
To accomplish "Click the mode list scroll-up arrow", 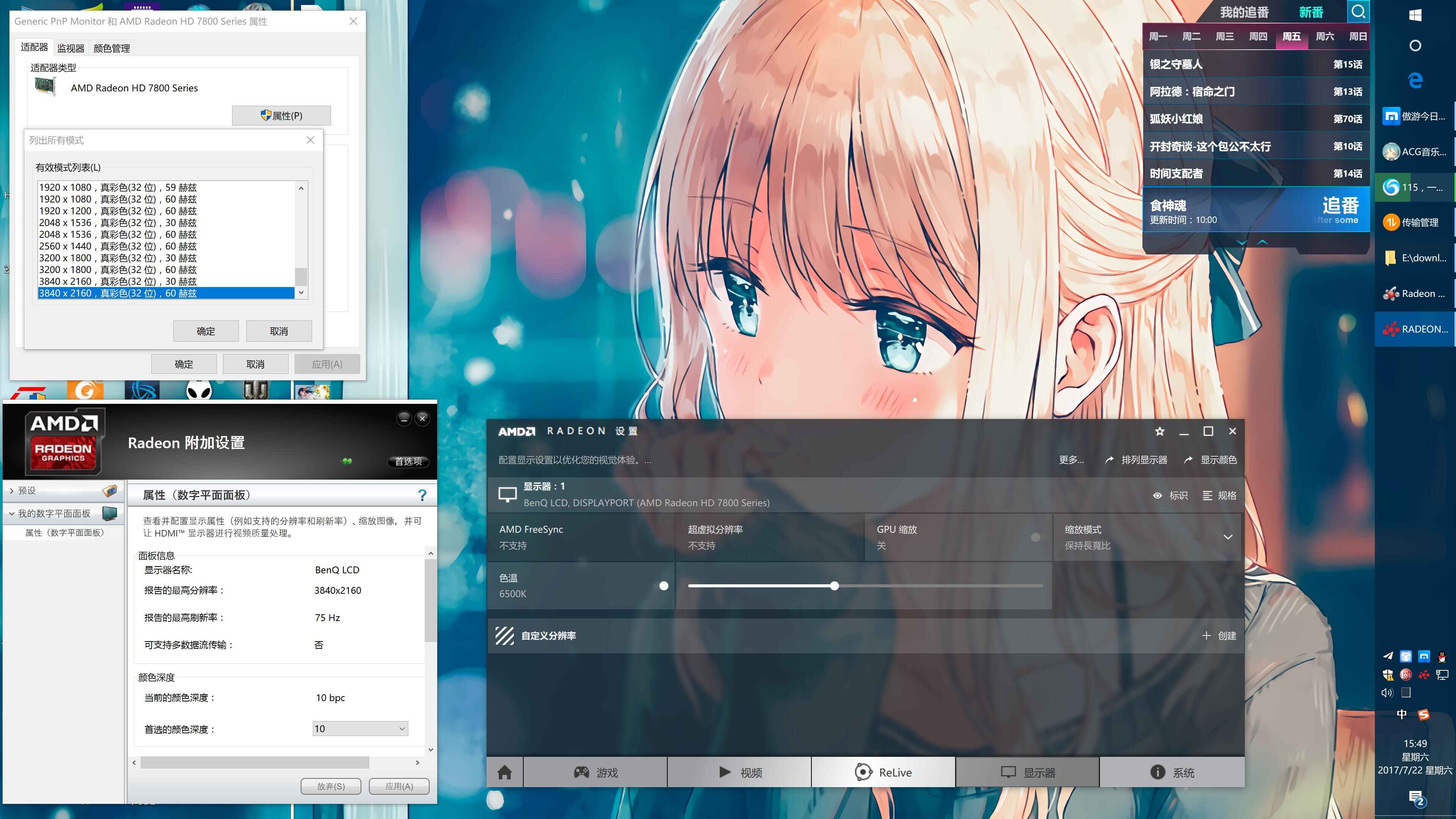I will click(x=301, y=188).
